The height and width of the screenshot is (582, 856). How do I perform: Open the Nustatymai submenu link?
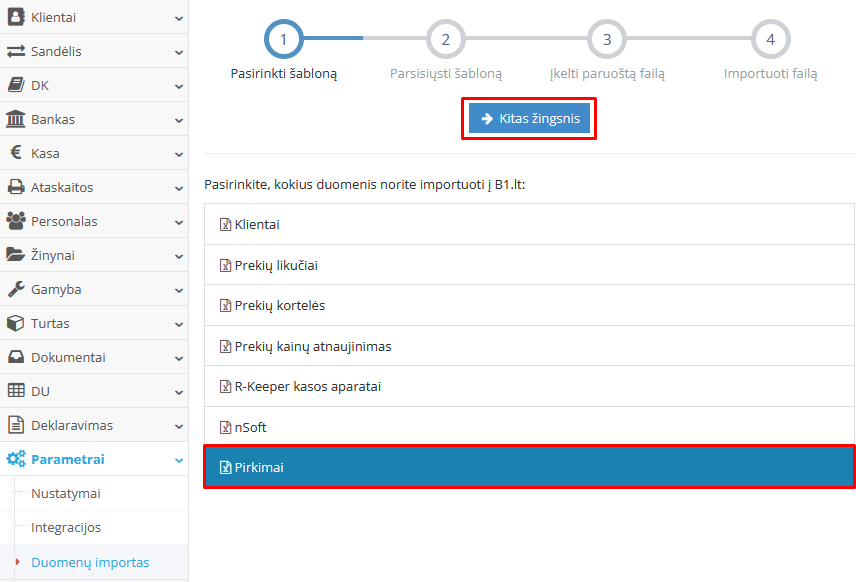[66, 493]
